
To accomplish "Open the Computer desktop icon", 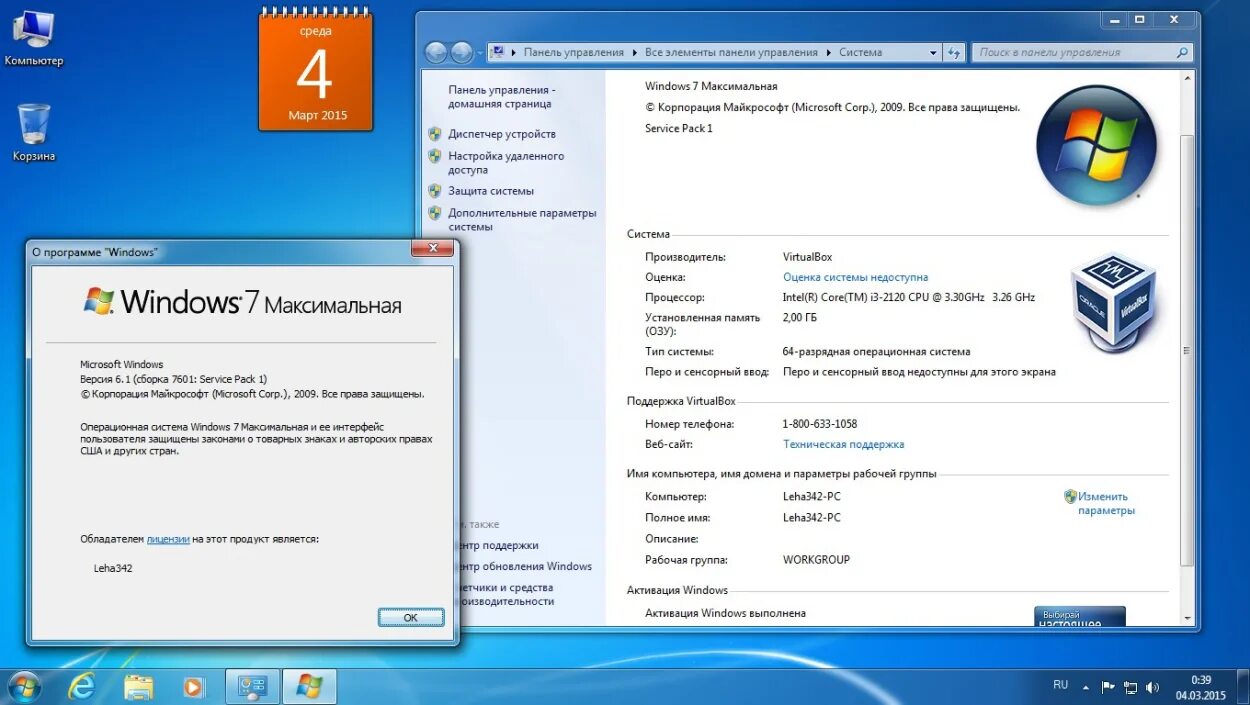I will [x=33, y=39].
